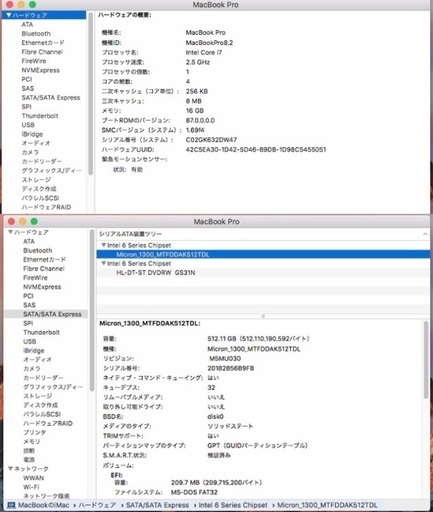Select ATA in bottom window sidebar
433x512 pixels.
click(29, 241)
